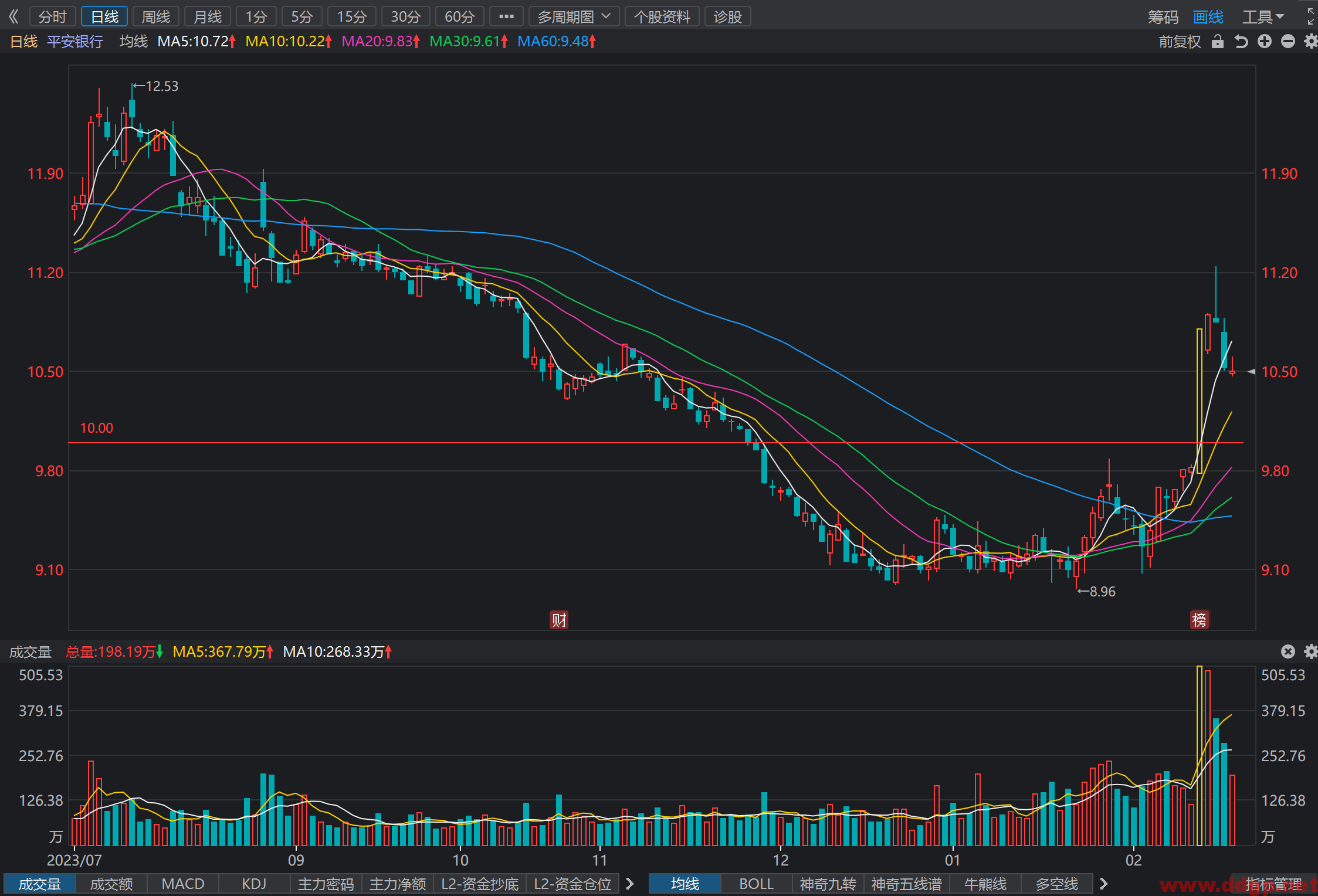Open main chart settings gear
1318x896 pixels.
coord(1310,42)
